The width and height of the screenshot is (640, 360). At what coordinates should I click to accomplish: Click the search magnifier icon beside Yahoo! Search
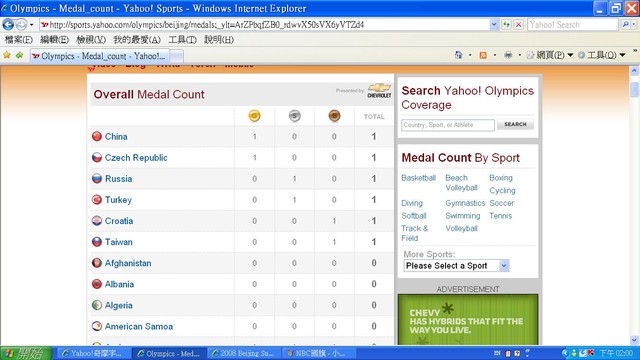click(x=625, y=24)
